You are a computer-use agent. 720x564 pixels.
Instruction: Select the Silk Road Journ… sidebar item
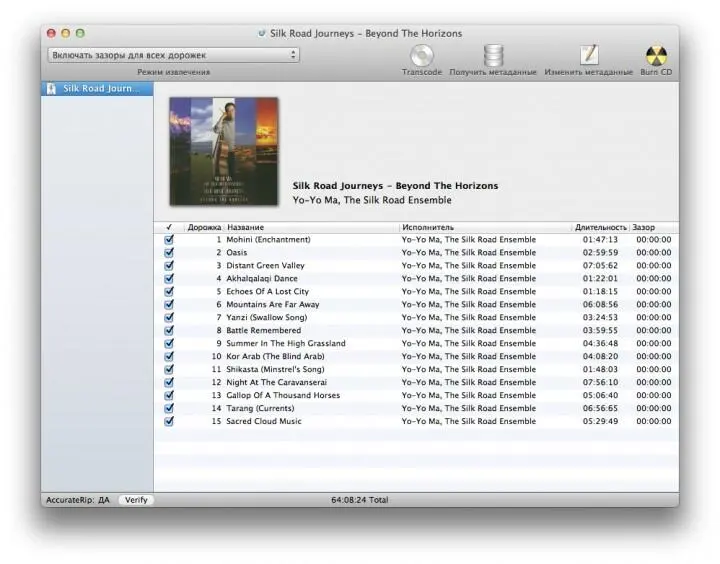coord(97,89)
